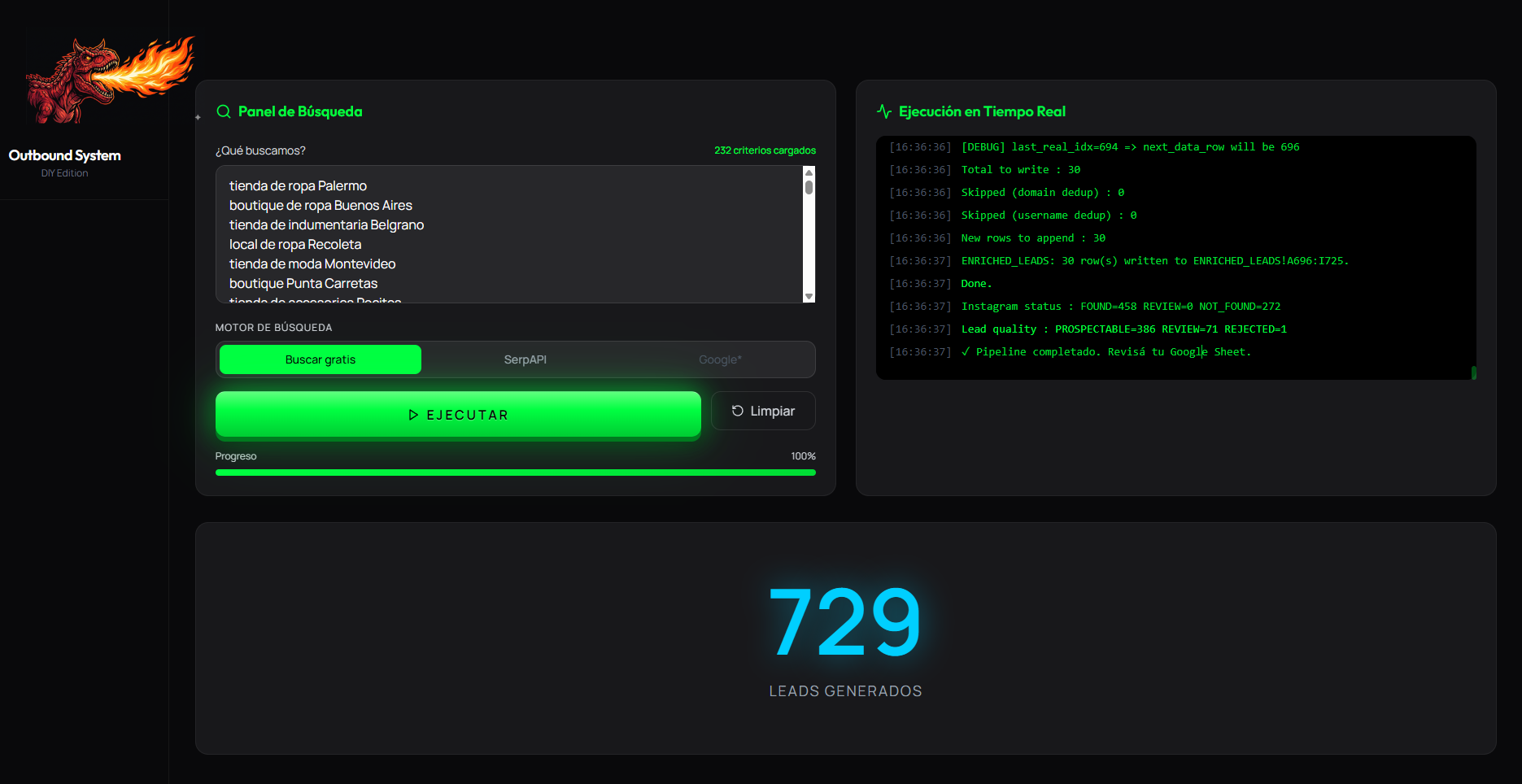Click the dragon logo in the sidebar

pyautogui.click(x=109, y=80)
